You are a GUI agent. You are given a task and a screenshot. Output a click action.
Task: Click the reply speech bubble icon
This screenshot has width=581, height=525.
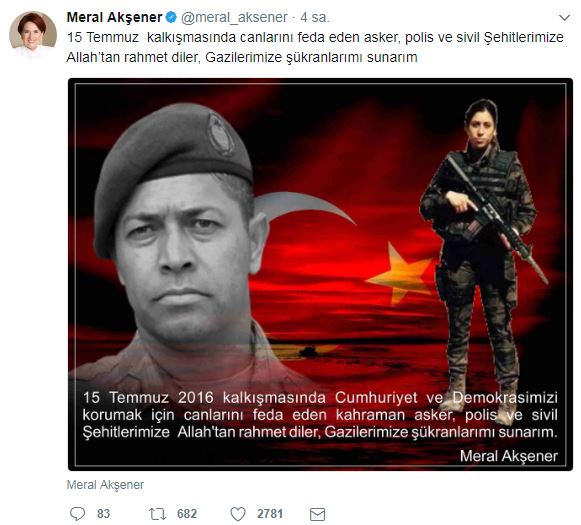[x=78, y=514]
